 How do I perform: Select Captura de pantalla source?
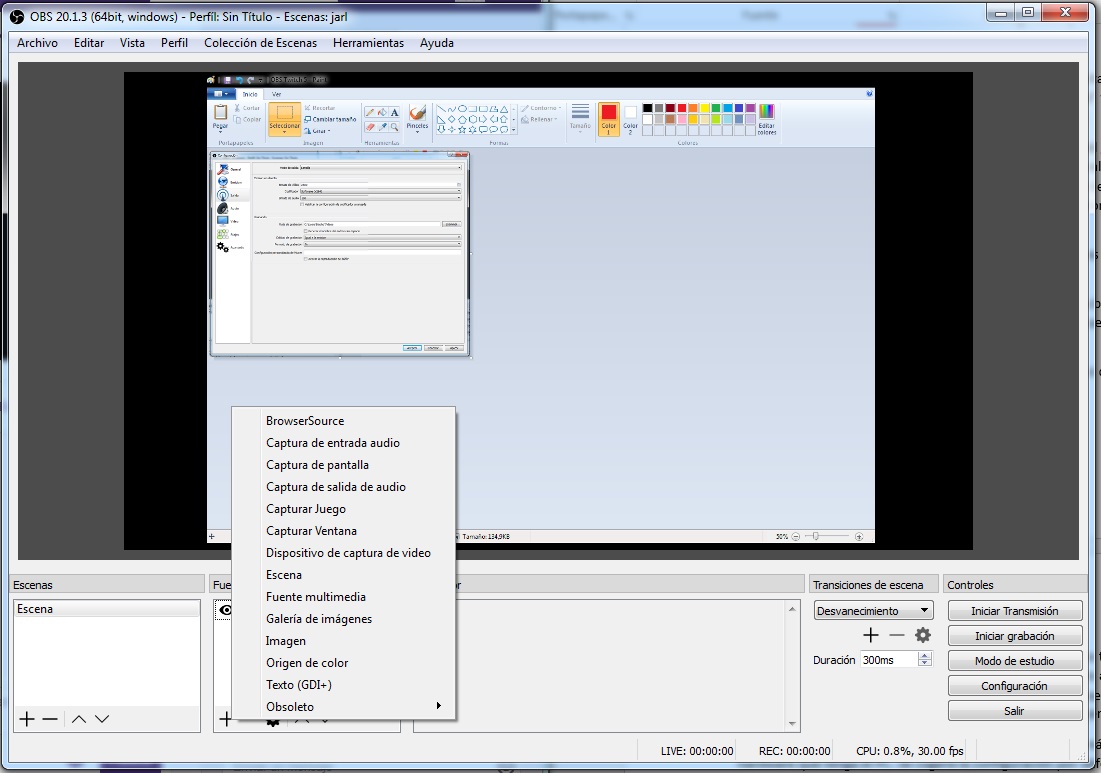(x=344, y=465)
